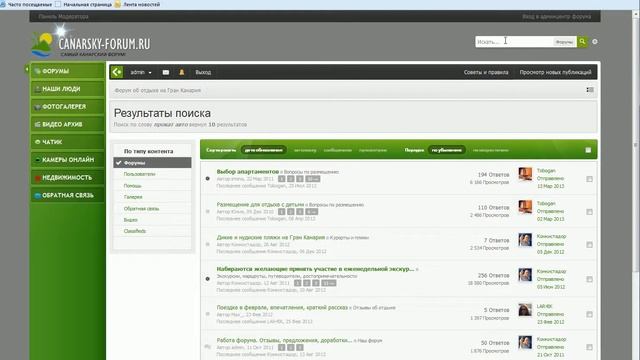Tick the checkbox for Набираются желающие topic
Screen dimensions: 640x360
pos(589,279)
